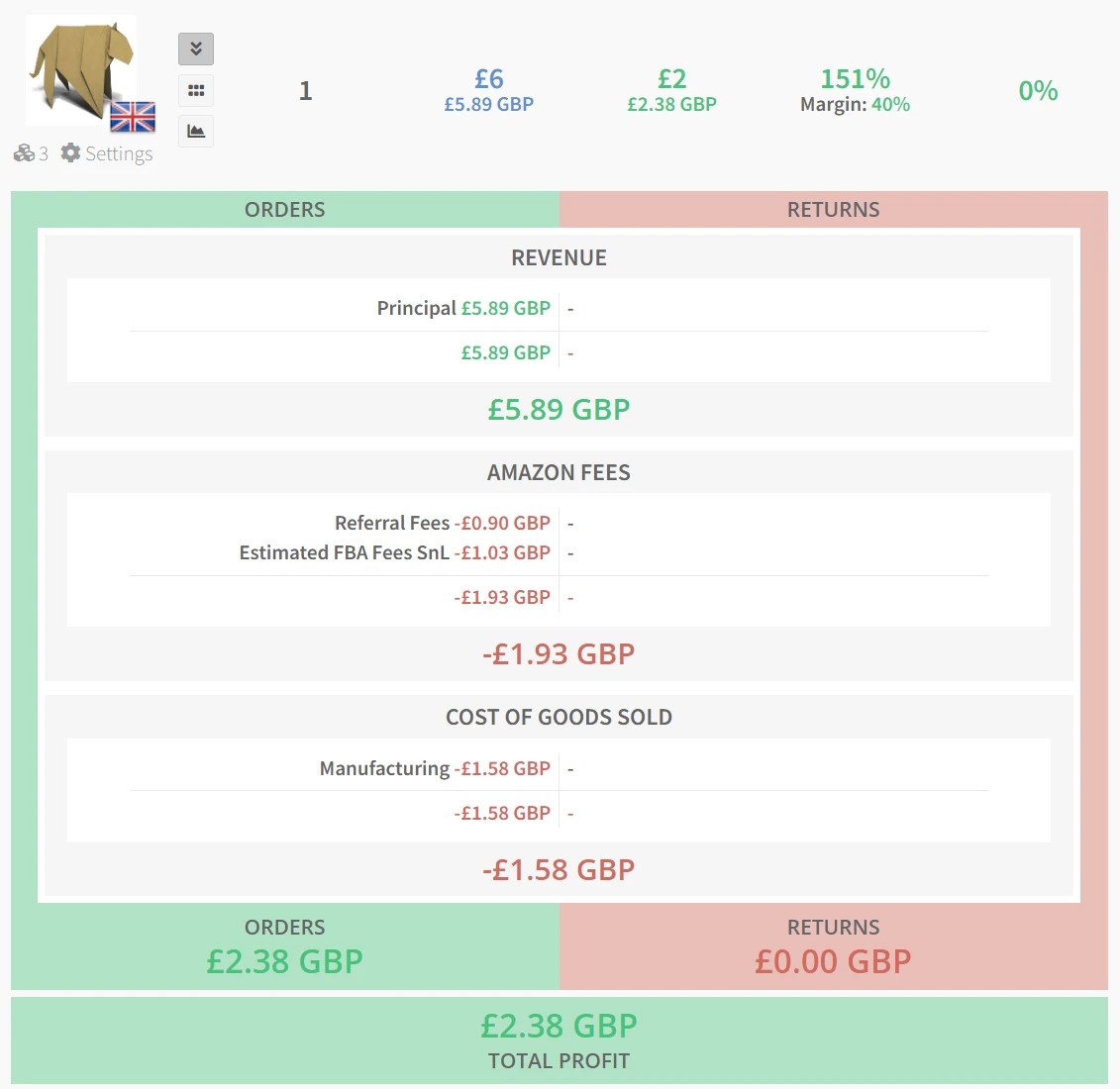This screenshot has width=1120, height=1089.
Task: Click the origami elephant product thumbnail
Action: coord(81,69)
